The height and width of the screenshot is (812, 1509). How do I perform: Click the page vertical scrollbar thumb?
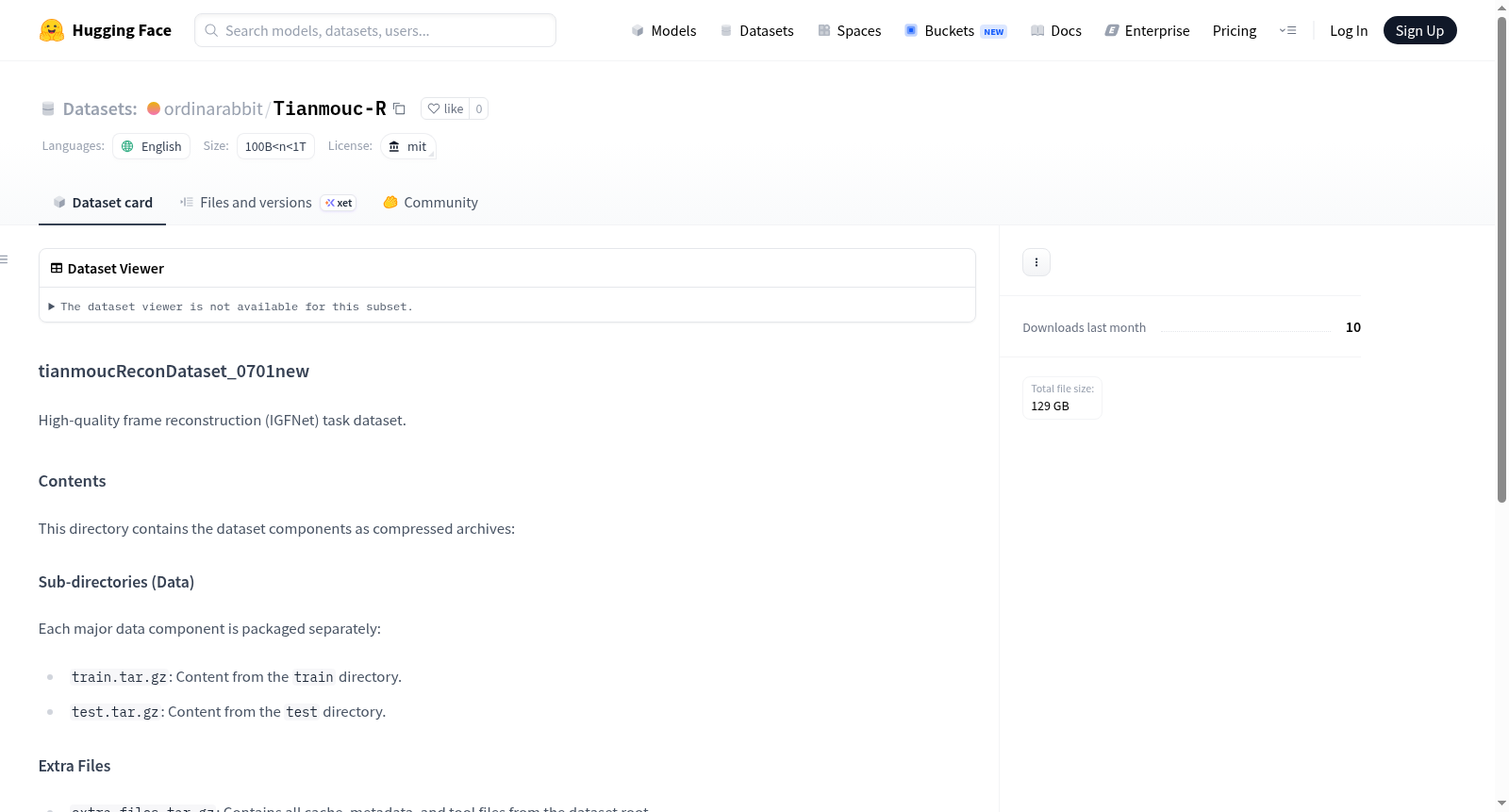(x=1501, y=259)
